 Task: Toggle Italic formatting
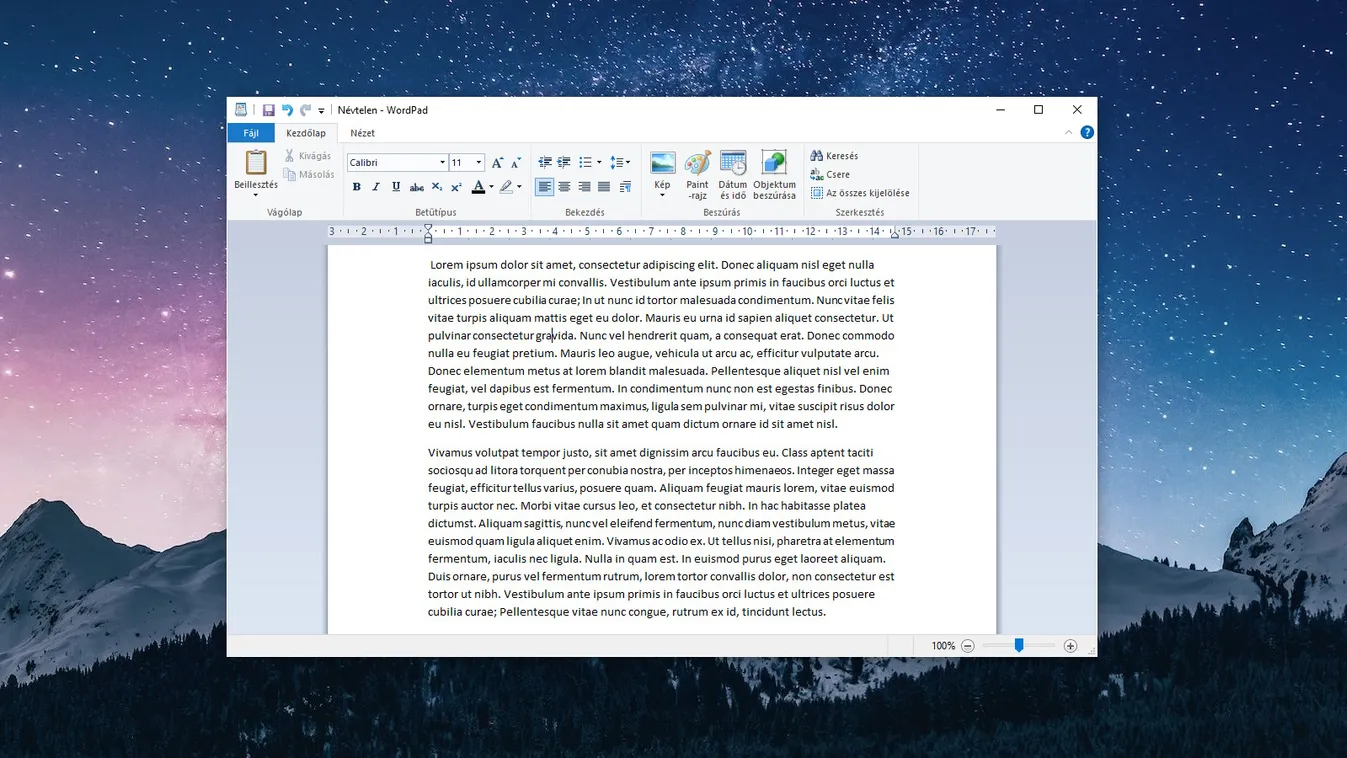[x=376, y=187]
